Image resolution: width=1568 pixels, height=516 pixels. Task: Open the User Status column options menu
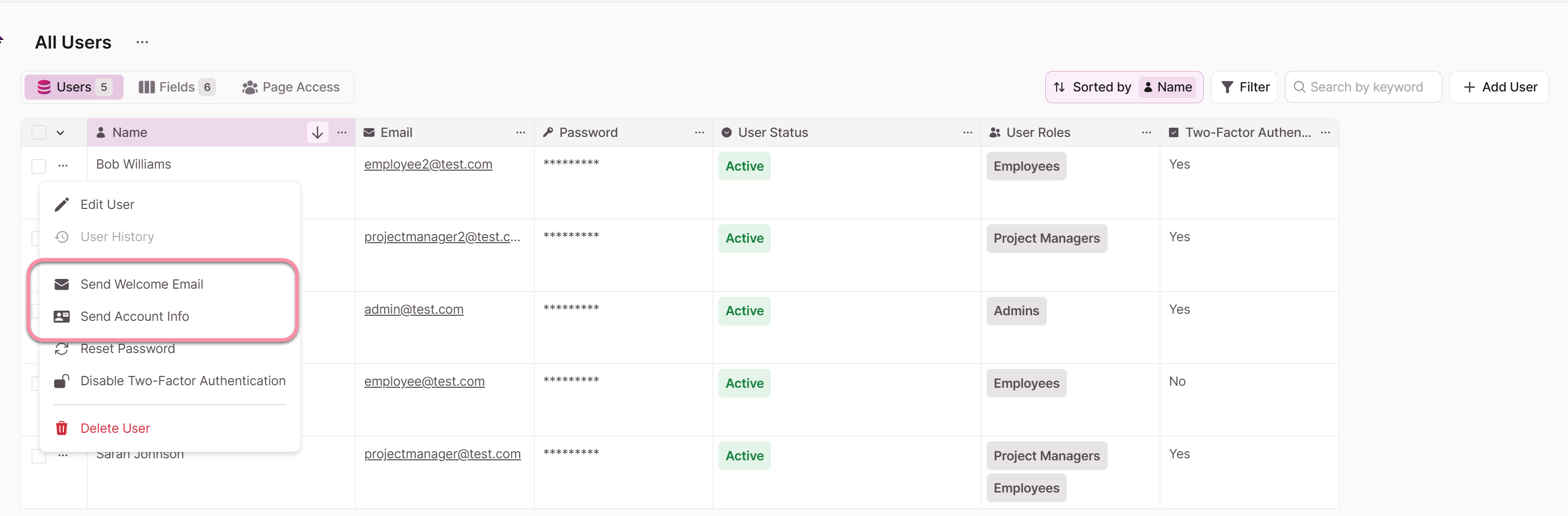point(967,133)
